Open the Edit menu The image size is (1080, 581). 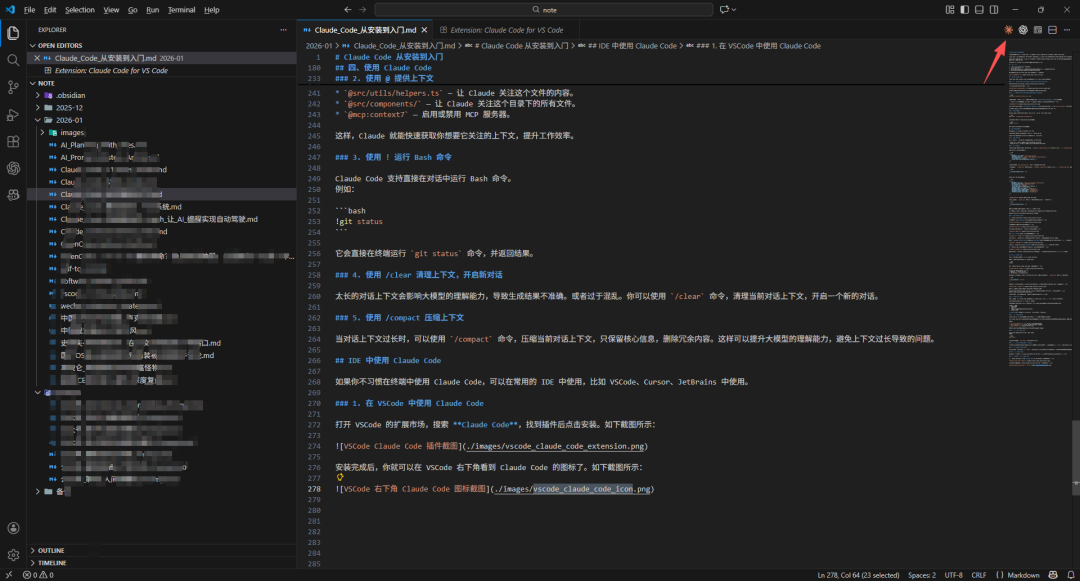50,10
